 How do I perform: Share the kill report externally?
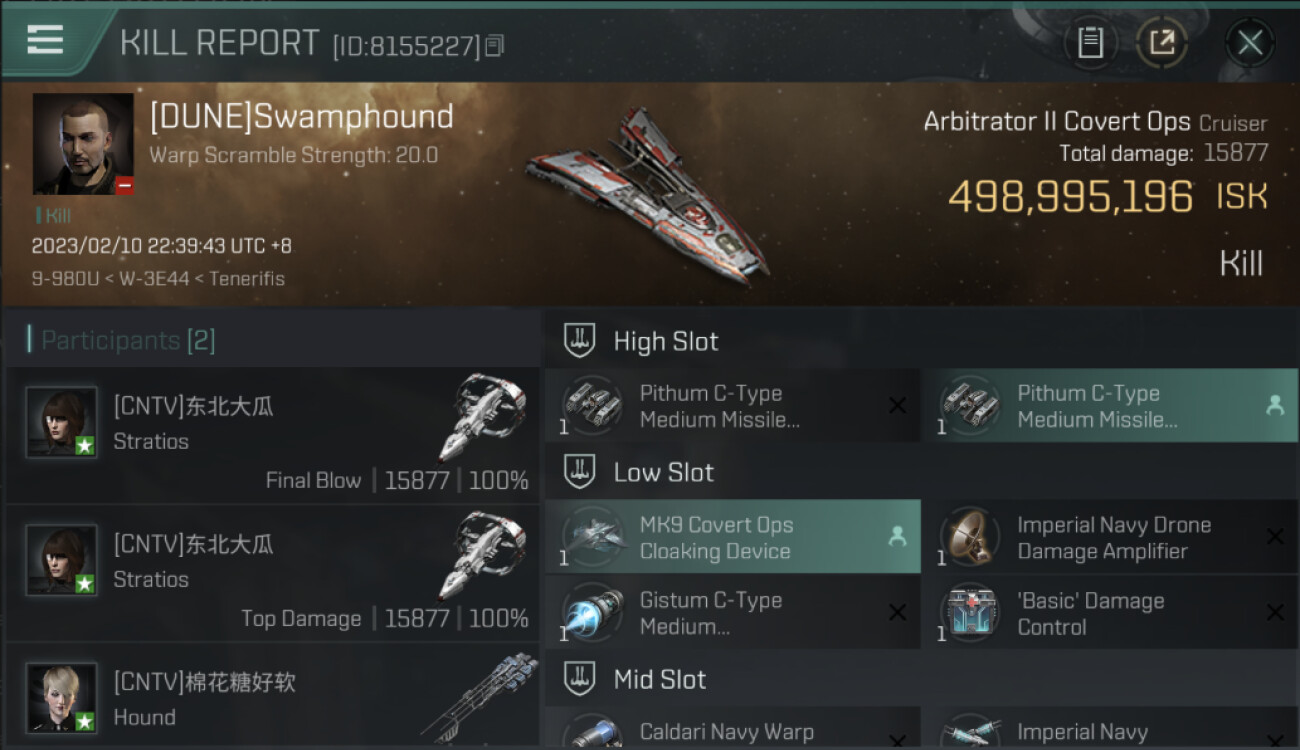coord(1162,42)
